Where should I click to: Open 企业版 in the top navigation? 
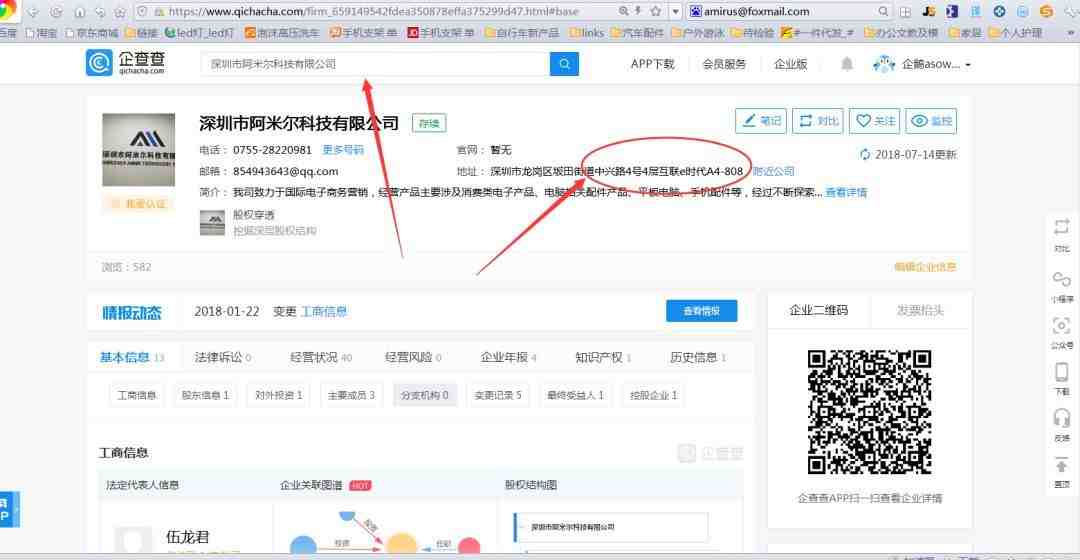[790, 64]
